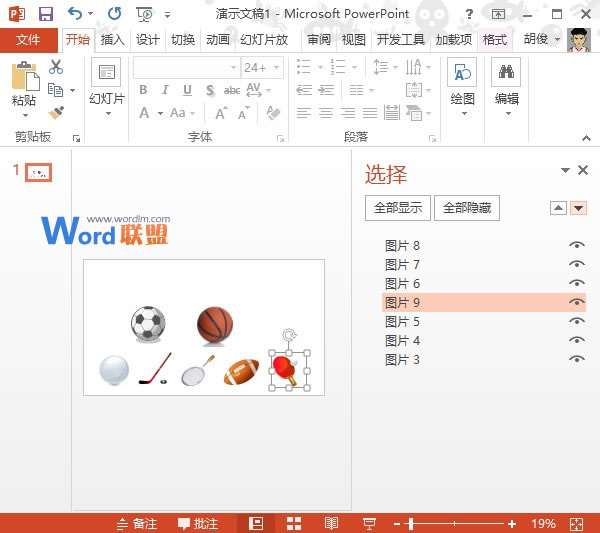
Task: Click the zoom slider handle
Action: [411, 524]
